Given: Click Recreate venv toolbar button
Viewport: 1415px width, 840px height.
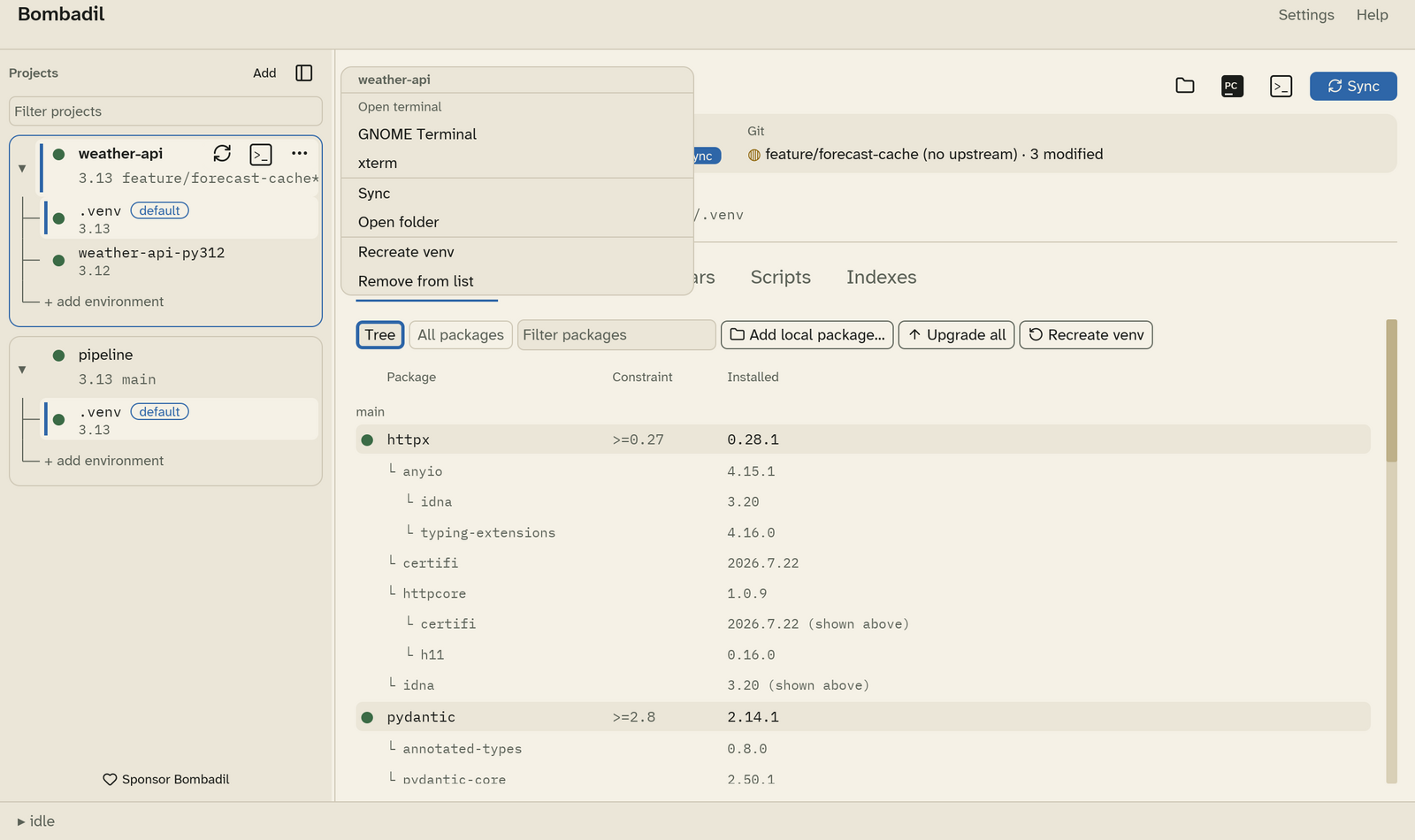Looking at the screenshot, I should [x=1086, y=335].
